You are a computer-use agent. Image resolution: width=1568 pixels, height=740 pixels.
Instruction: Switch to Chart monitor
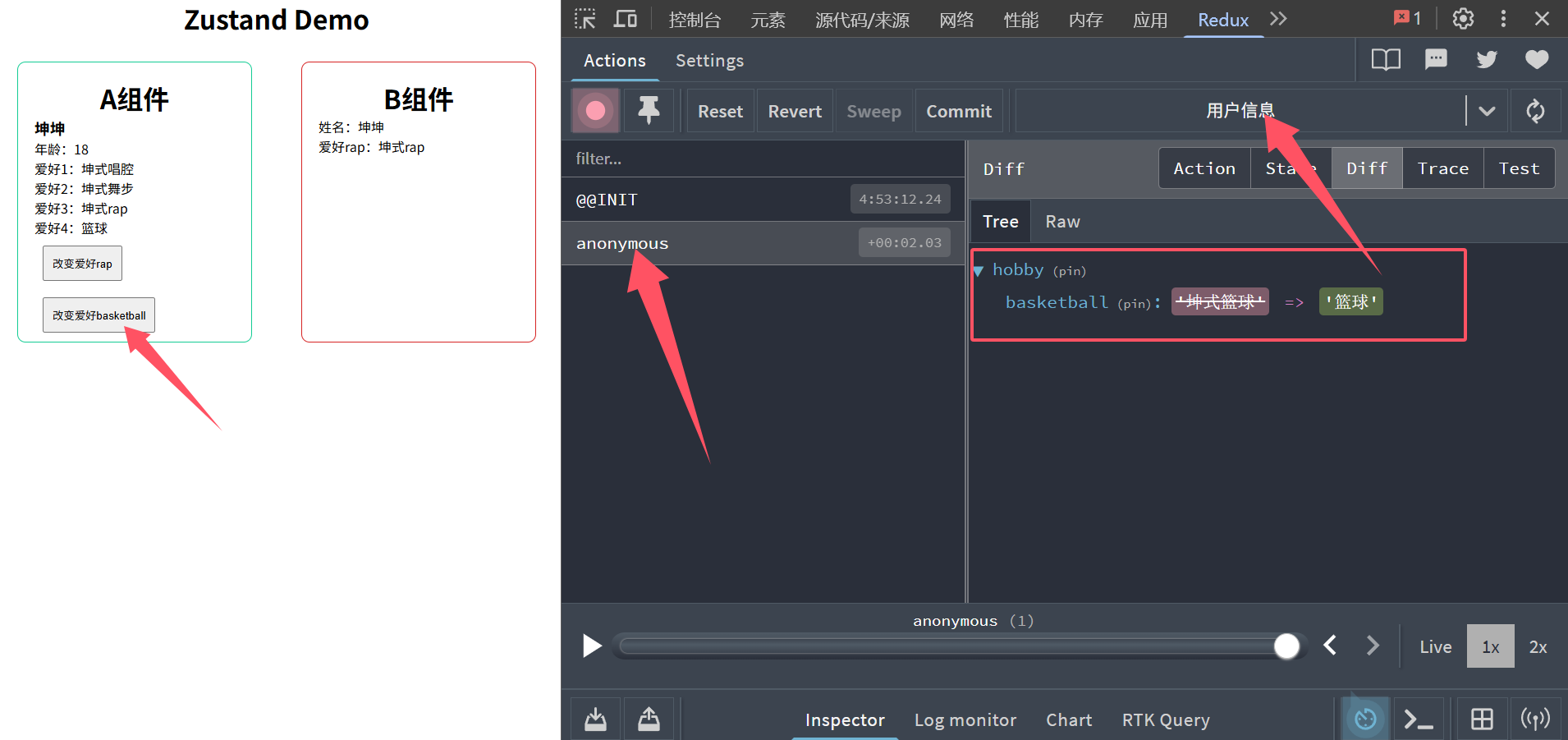click(1069, 719)
